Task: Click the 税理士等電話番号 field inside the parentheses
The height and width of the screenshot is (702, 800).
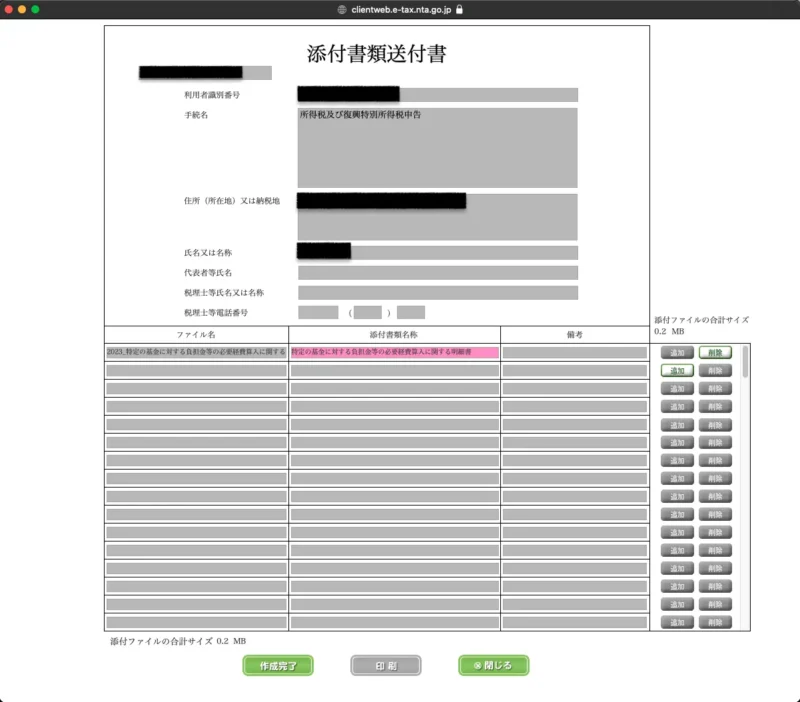Action: (368, 312)
